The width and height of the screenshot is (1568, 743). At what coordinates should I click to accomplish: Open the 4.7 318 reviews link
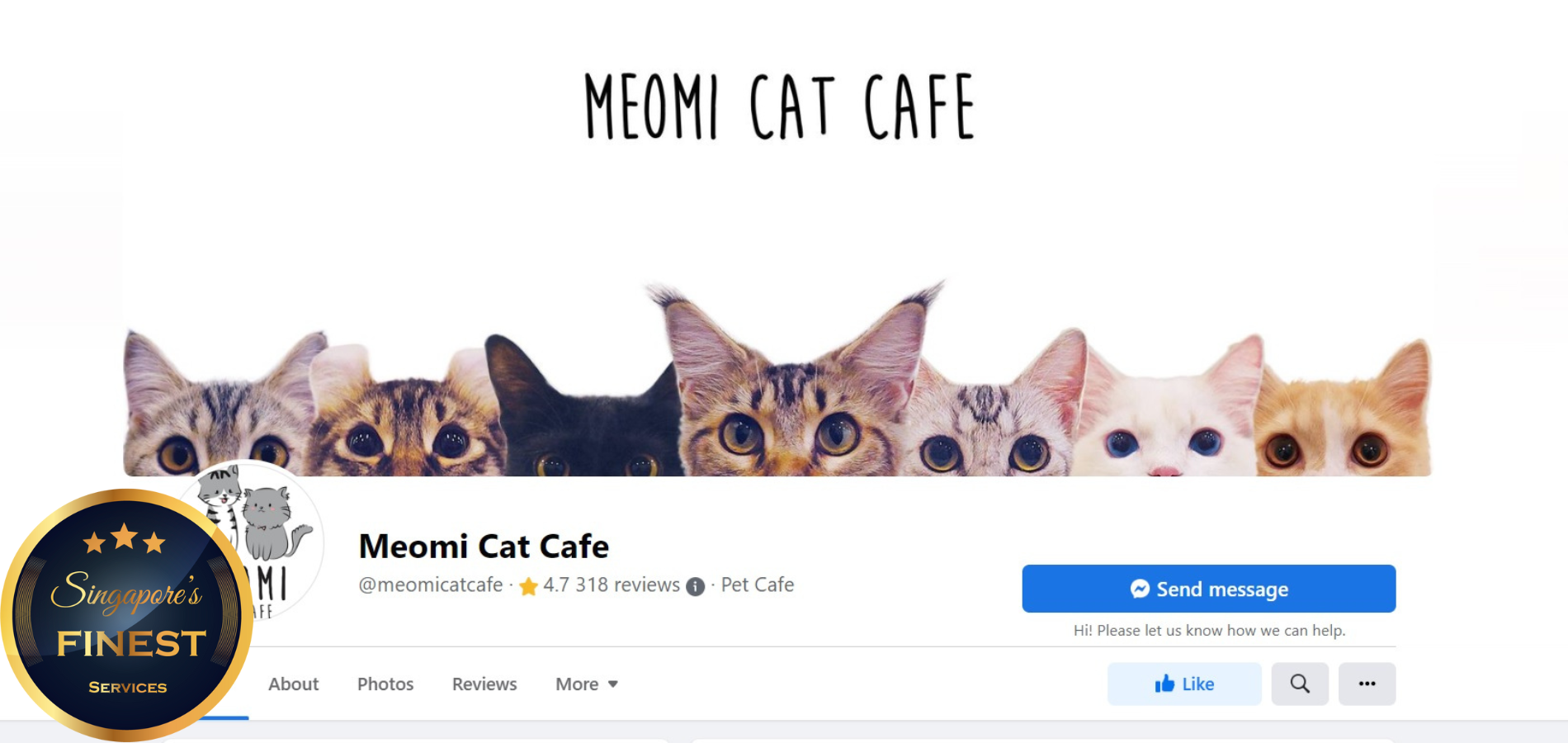(x=612, y=584)
